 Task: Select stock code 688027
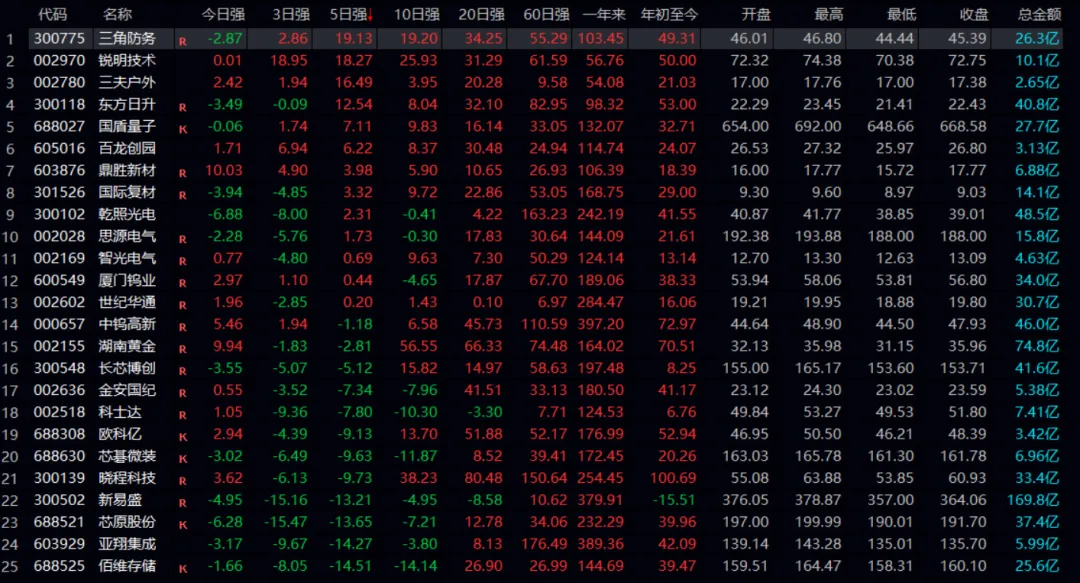59,126
